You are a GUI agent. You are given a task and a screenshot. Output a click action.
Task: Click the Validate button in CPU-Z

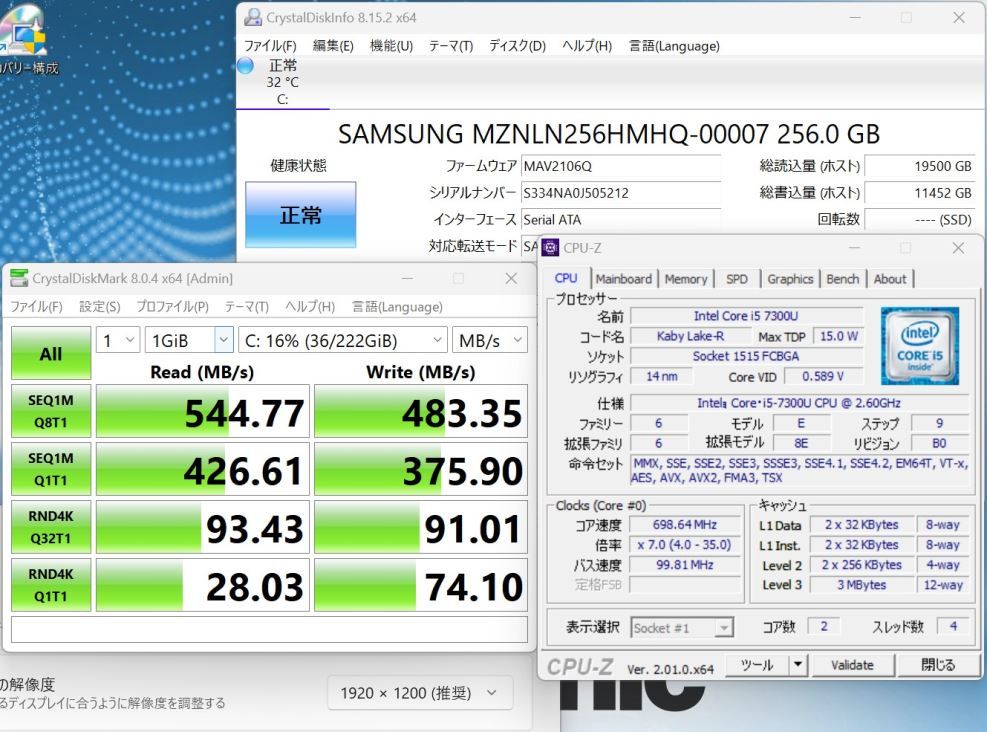tap(852, 665)
